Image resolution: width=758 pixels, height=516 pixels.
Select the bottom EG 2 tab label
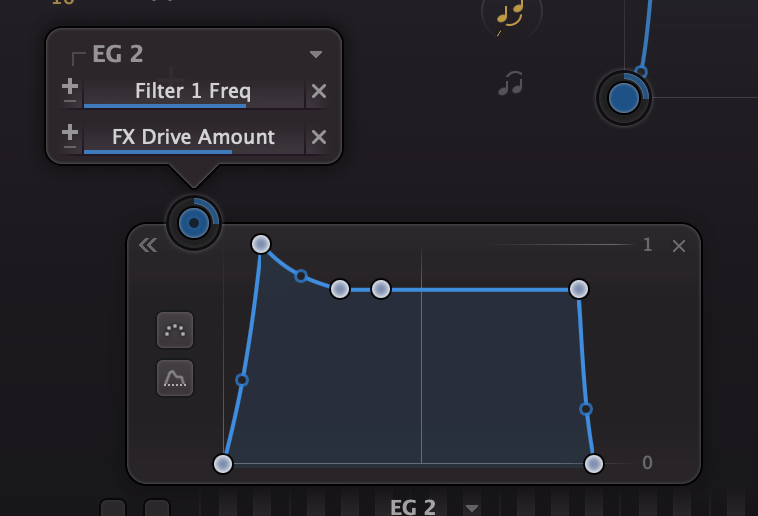pyautogui.click(x=412, y=507)
